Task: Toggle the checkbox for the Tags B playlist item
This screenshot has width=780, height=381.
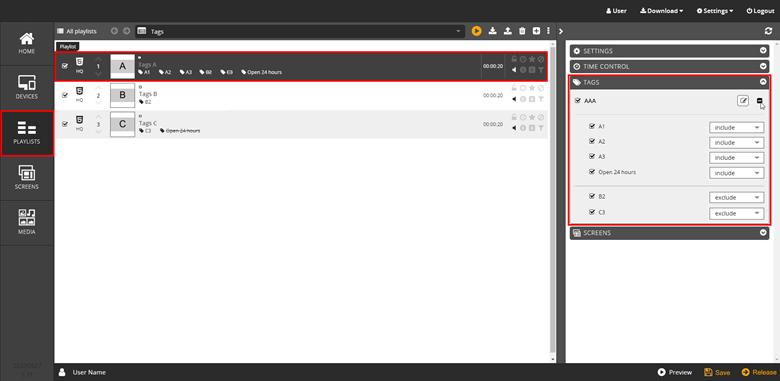Action: click(x=65, y=95)
